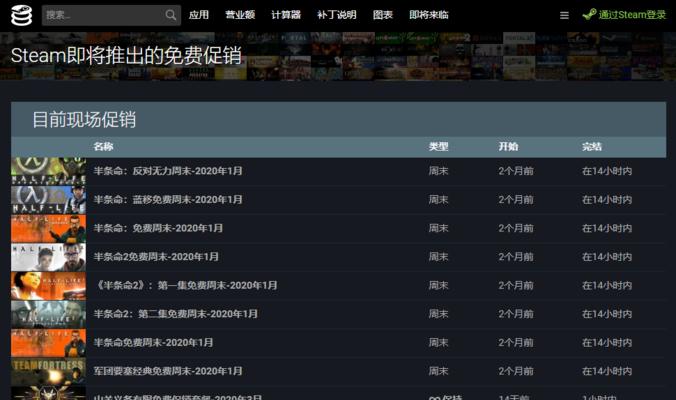Open 半条命2免费周末-2020年1月 link
This screenshot has height=400, width=676.
pyautogui.click(x=156, y=257)
